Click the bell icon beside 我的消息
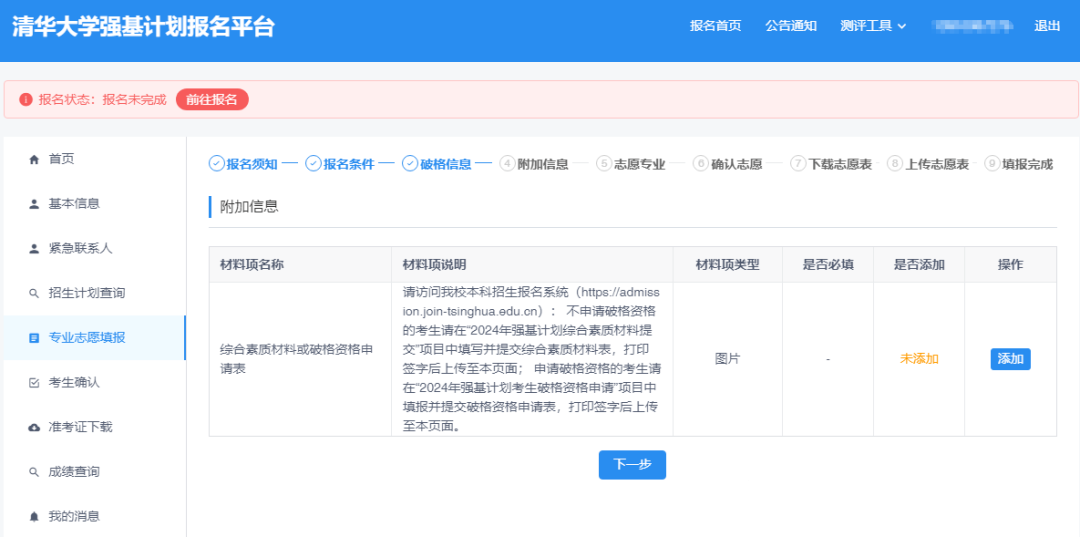Image resolution: width=1080 pixels, height=537 pixels. [x=34, y=517]
